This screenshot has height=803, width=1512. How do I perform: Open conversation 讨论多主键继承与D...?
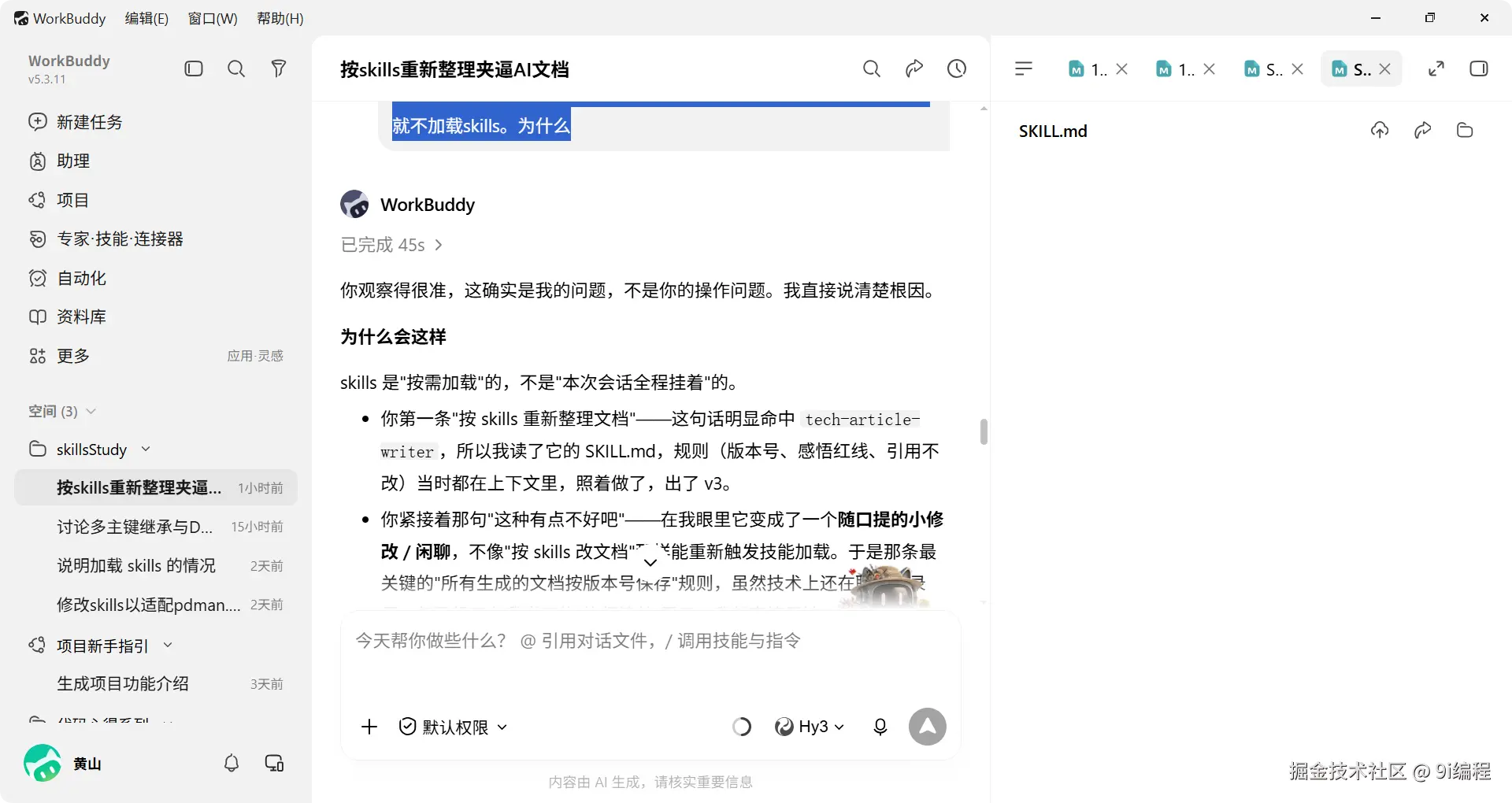[x=155, y=527]
